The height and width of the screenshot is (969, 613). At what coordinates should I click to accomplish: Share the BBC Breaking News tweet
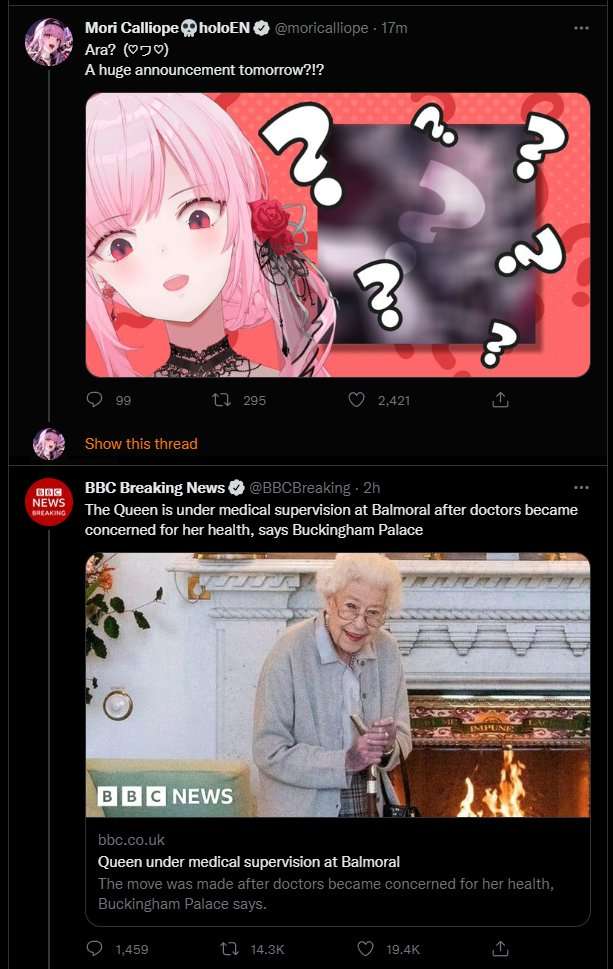(500, 948)
